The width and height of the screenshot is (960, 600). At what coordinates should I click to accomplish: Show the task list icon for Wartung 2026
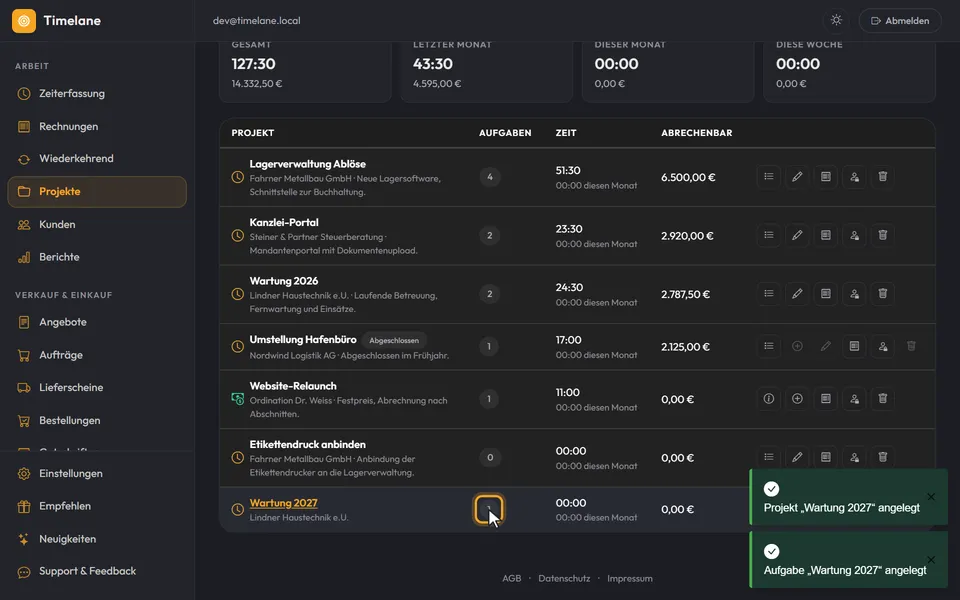768,294
